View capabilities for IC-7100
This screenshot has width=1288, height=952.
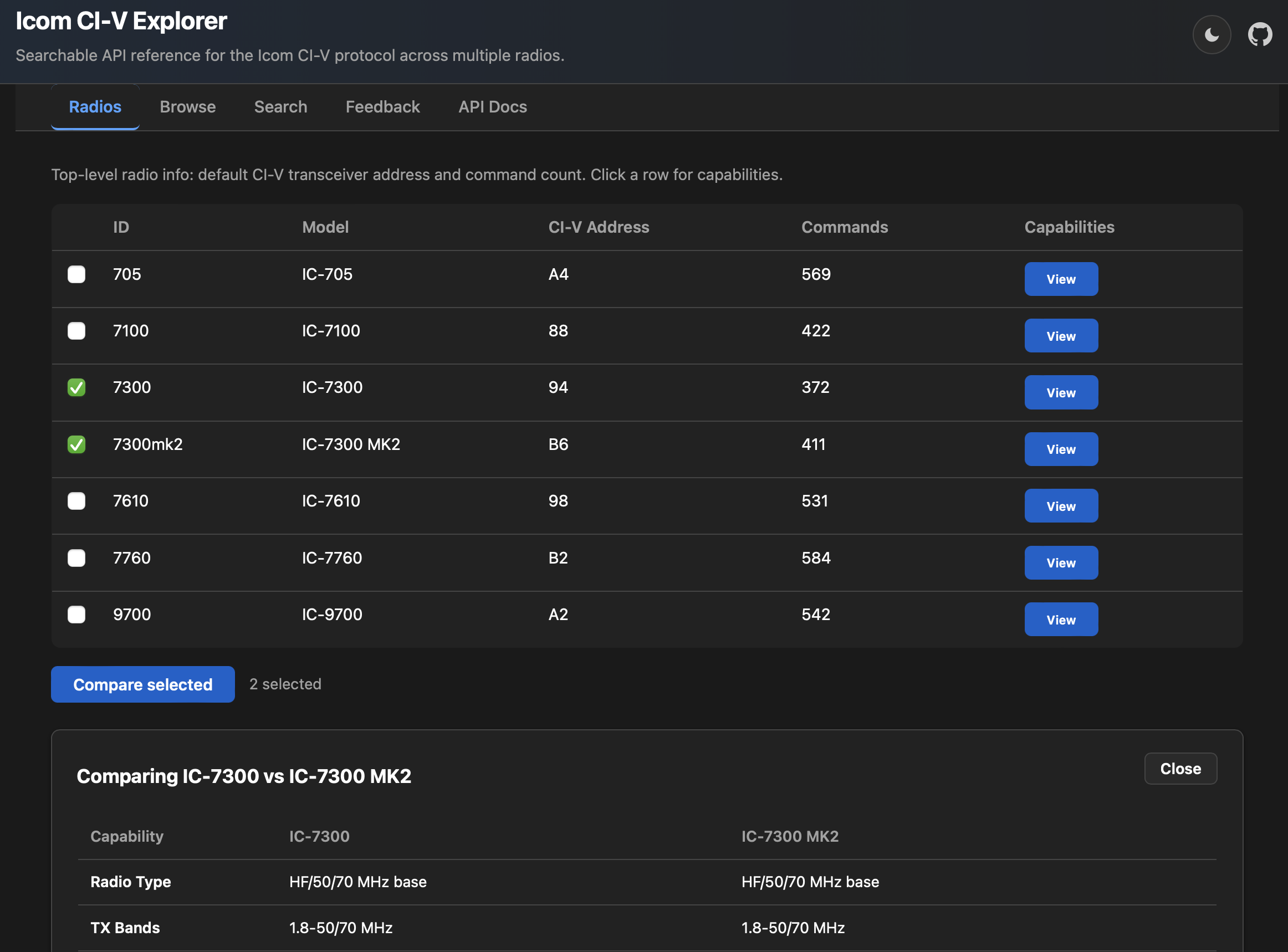(x=1061, y=336)
